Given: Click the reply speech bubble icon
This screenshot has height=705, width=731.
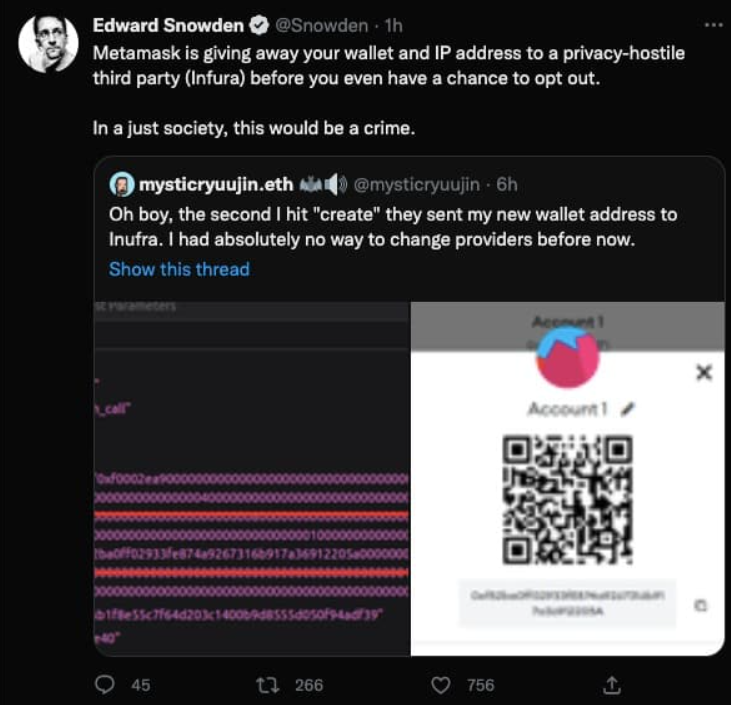Looking at the screenshot, I should [x=107, y=685].
